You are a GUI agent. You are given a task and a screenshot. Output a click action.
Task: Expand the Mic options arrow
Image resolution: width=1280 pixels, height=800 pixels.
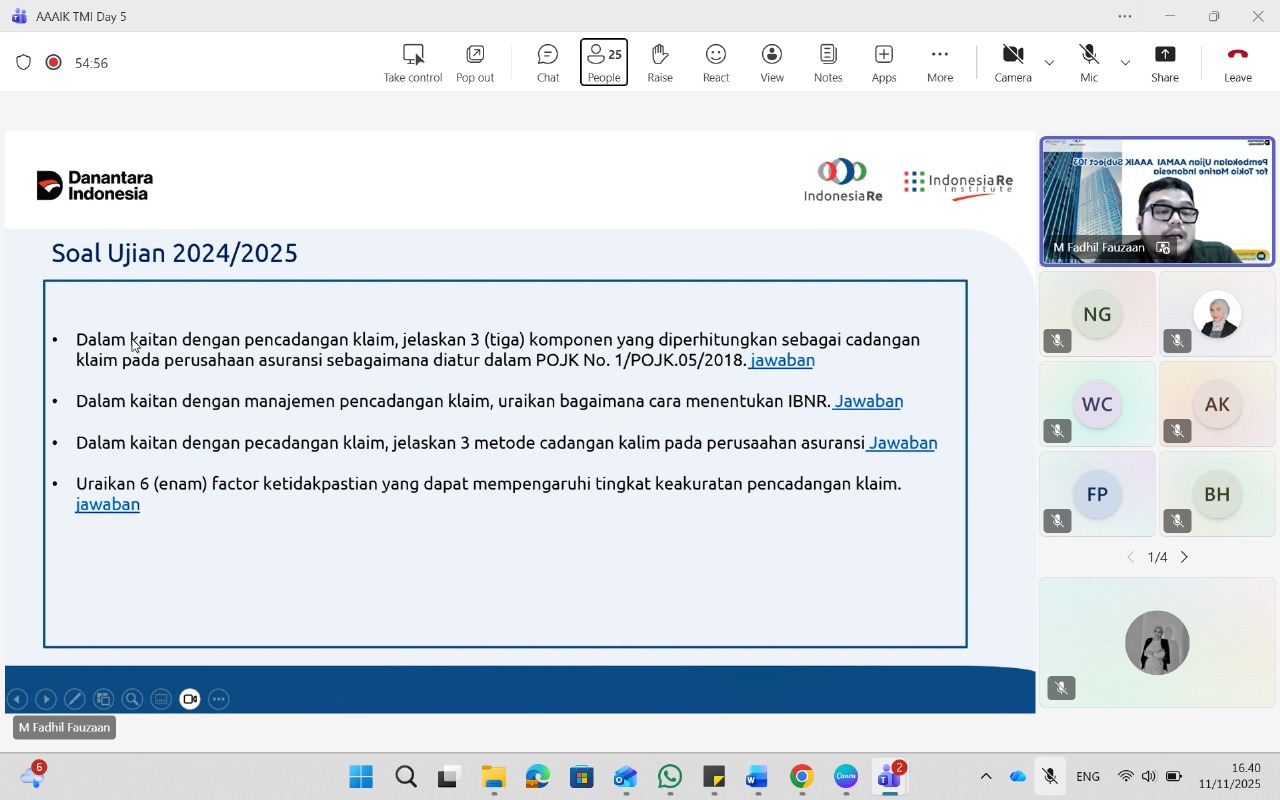pos(1125,63)
